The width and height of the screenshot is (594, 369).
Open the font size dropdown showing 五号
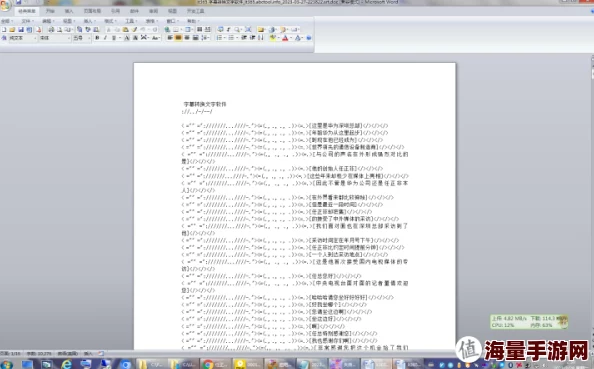coord(82,38)
